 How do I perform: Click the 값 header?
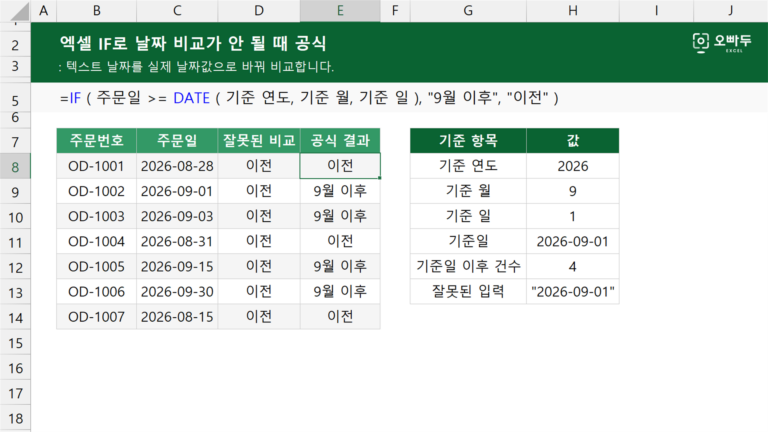coord(573,141)
